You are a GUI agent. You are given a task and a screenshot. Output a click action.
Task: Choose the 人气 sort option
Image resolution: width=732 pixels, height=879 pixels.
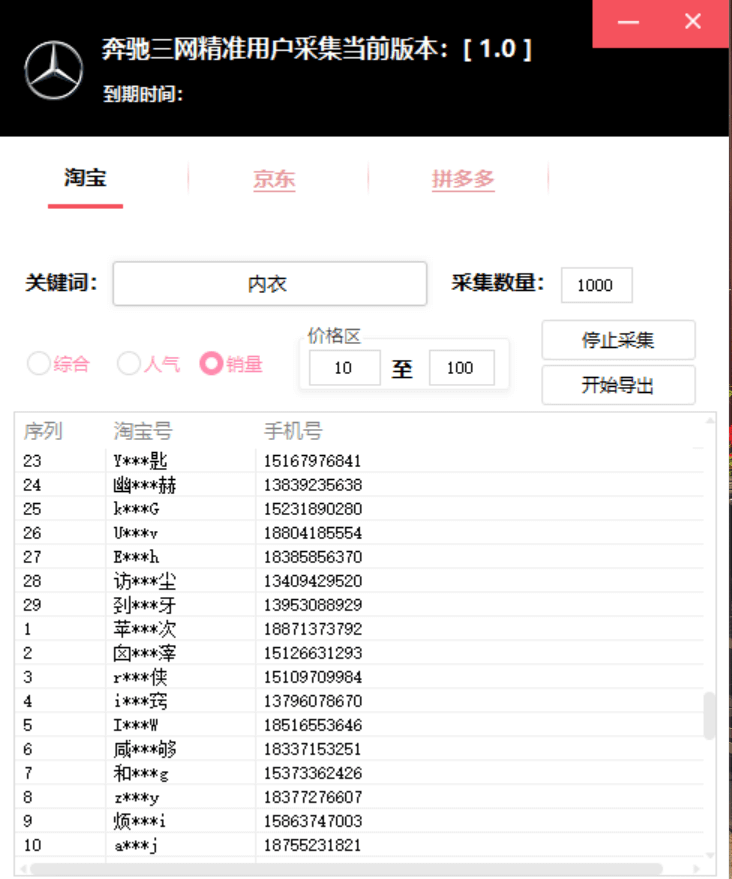[128, 364]
